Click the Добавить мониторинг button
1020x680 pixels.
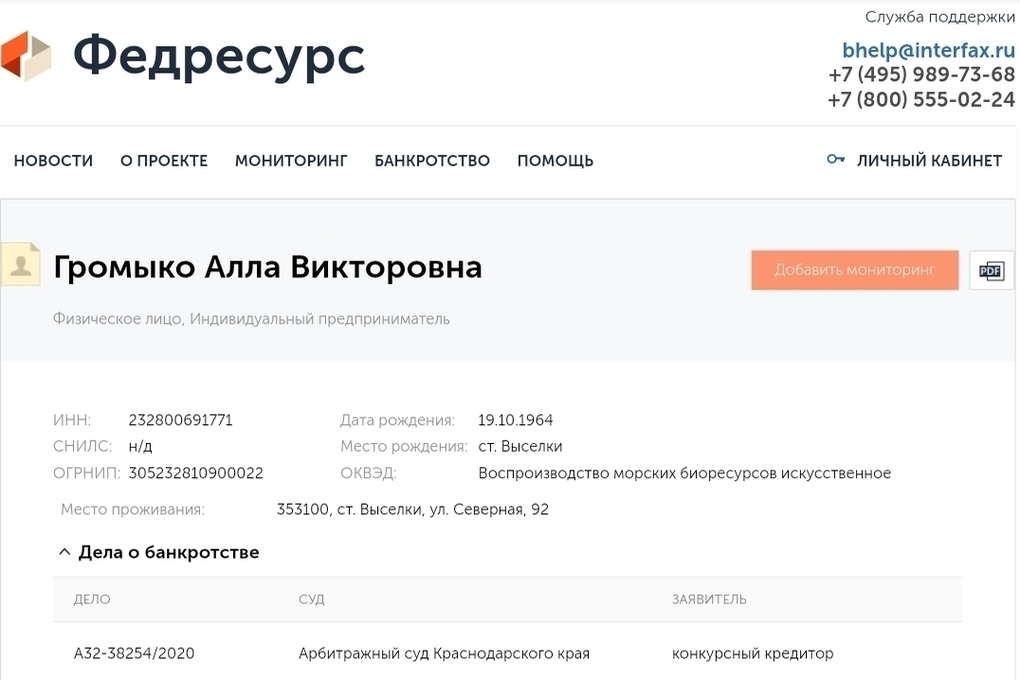click(855, 270)
